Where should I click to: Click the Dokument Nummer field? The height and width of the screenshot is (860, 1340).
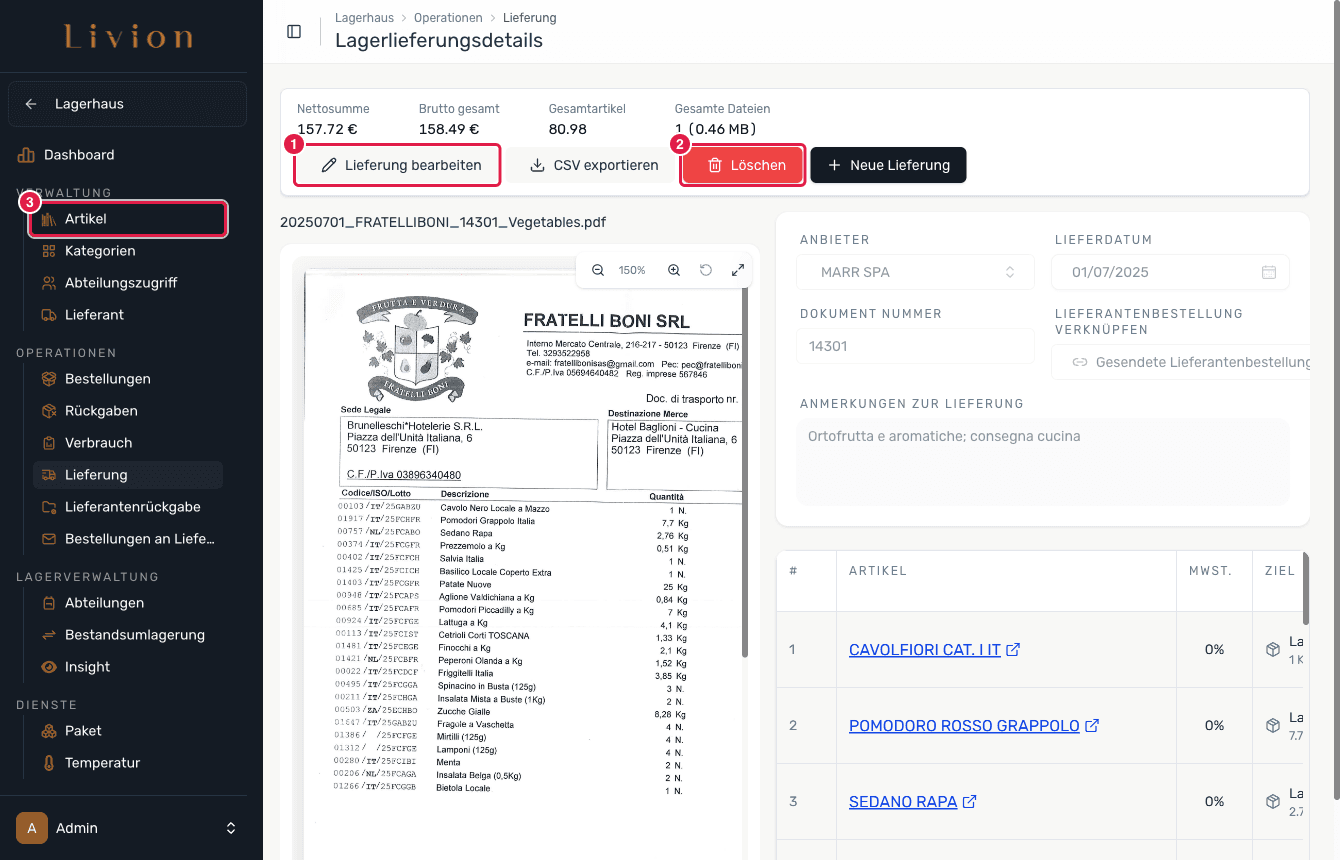[916, 346]
